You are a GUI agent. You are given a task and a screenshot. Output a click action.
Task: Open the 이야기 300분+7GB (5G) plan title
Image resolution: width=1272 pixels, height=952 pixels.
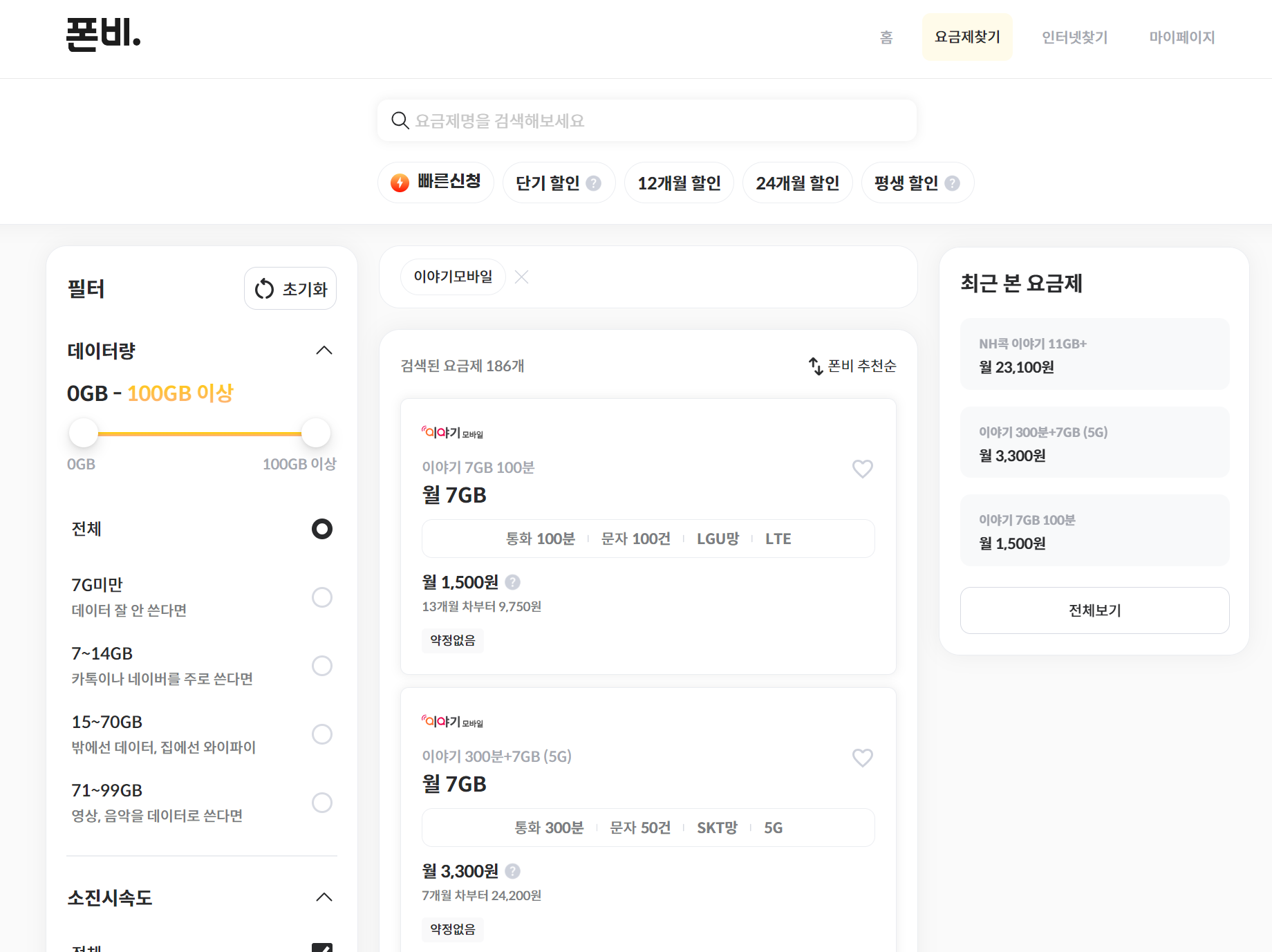tap(496, 756)
